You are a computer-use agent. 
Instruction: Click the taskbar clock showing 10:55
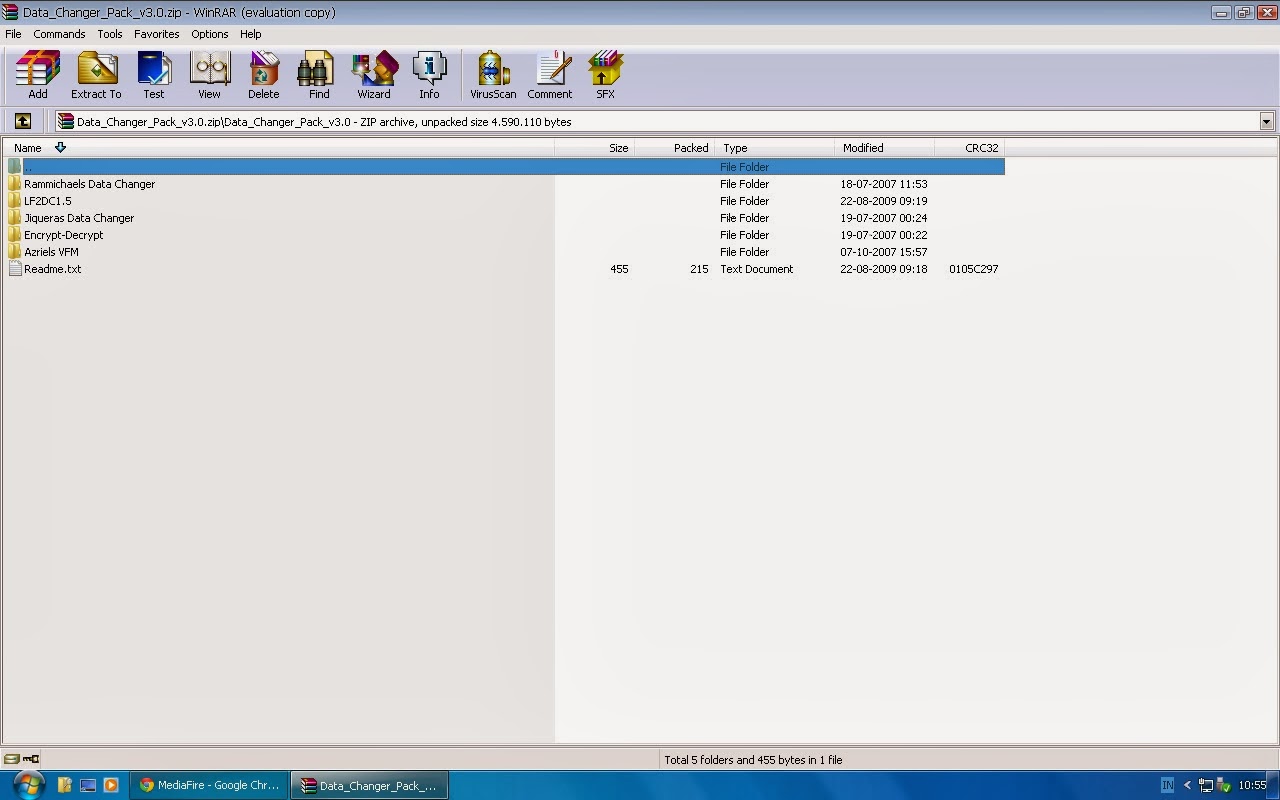tap(1252, 785)
